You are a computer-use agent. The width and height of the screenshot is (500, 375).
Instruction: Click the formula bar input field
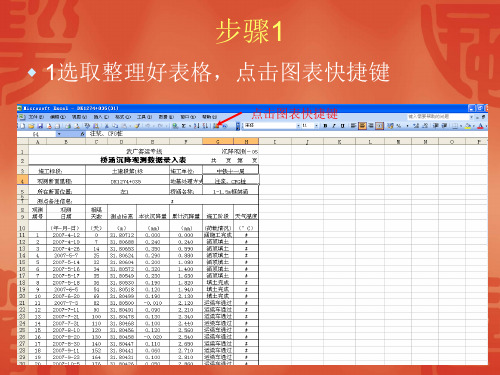click(287, 134)
